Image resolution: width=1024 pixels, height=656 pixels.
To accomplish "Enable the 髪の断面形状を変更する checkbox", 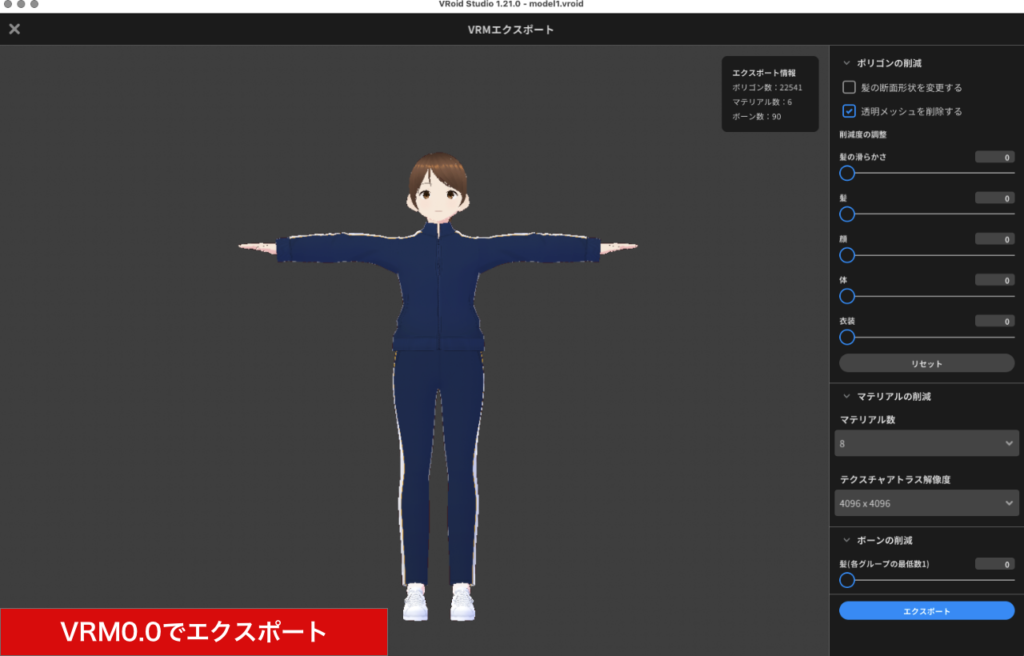I will pyautogui.click(x=849, y=88).
